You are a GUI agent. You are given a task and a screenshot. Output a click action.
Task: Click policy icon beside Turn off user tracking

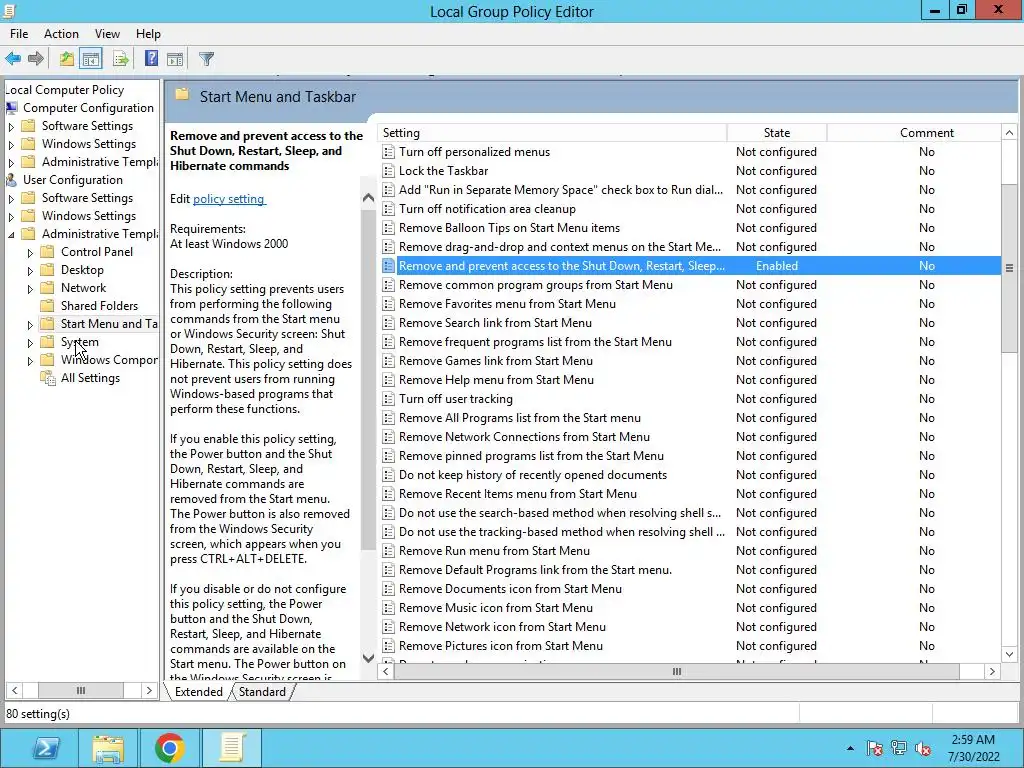coord(389,399)
